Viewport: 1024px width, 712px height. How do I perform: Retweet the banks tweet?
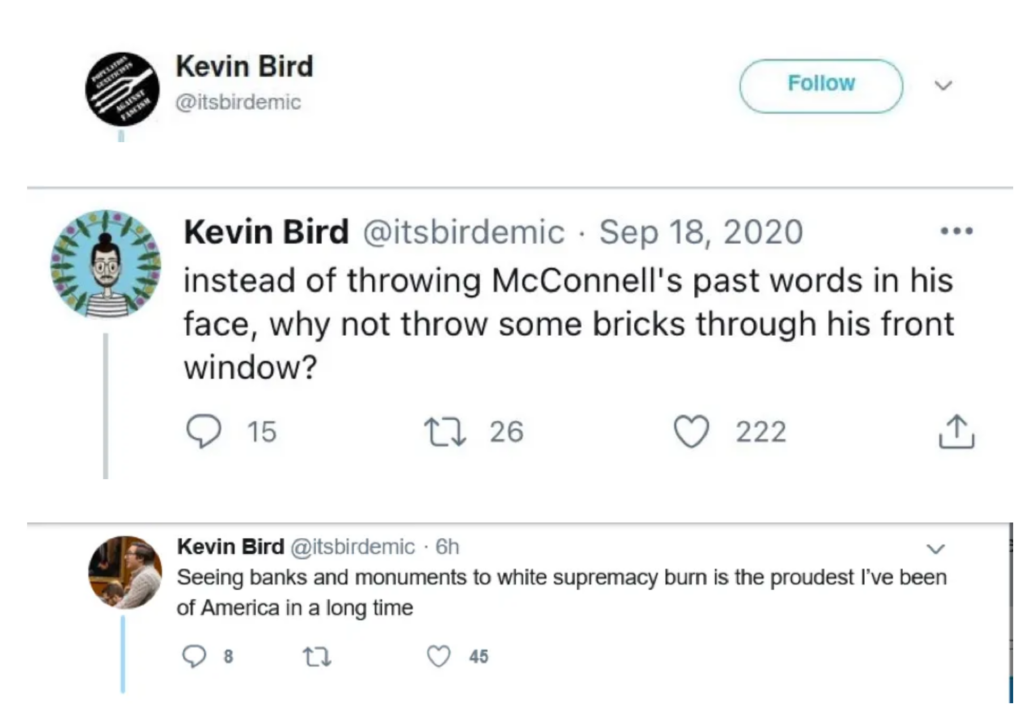pyautogui.click(x=317, y=656)
